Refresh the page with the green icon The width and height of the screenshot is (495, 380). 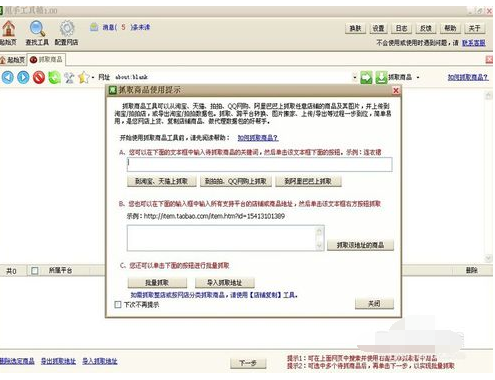point(54,77)
